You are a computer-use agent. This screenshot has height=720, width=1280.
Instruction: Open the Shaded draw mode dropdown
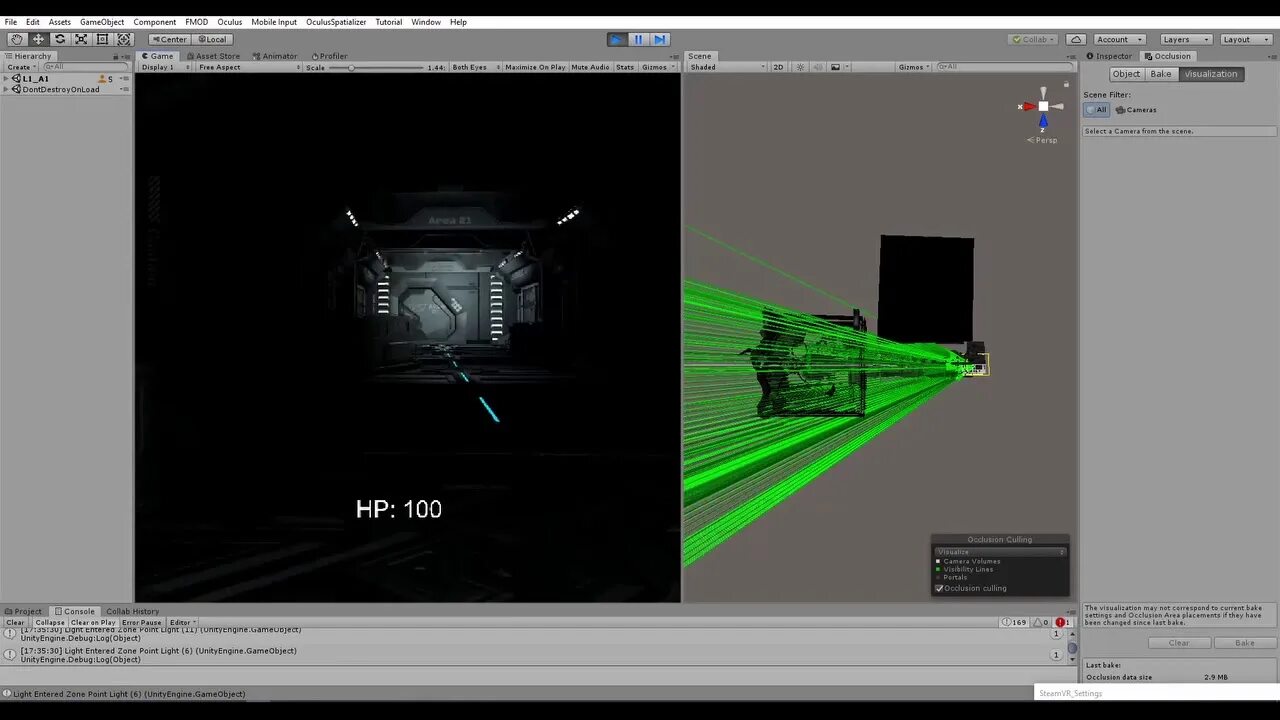coord(727,67)
